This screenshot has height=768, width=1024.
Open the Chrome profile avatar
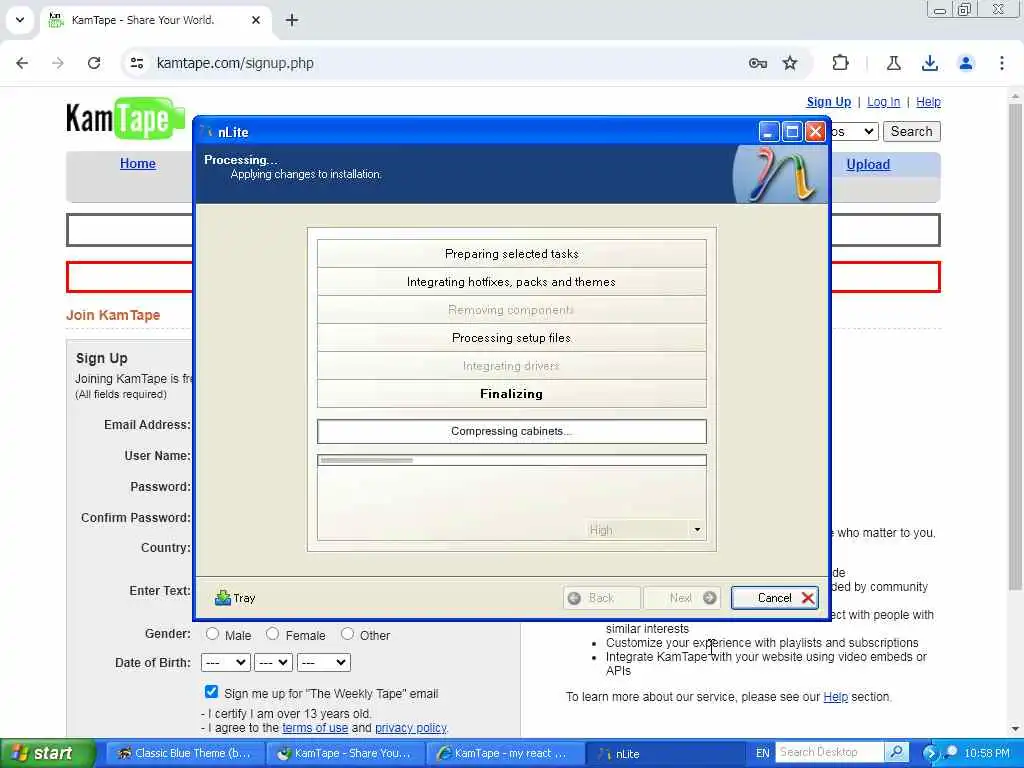966,63
